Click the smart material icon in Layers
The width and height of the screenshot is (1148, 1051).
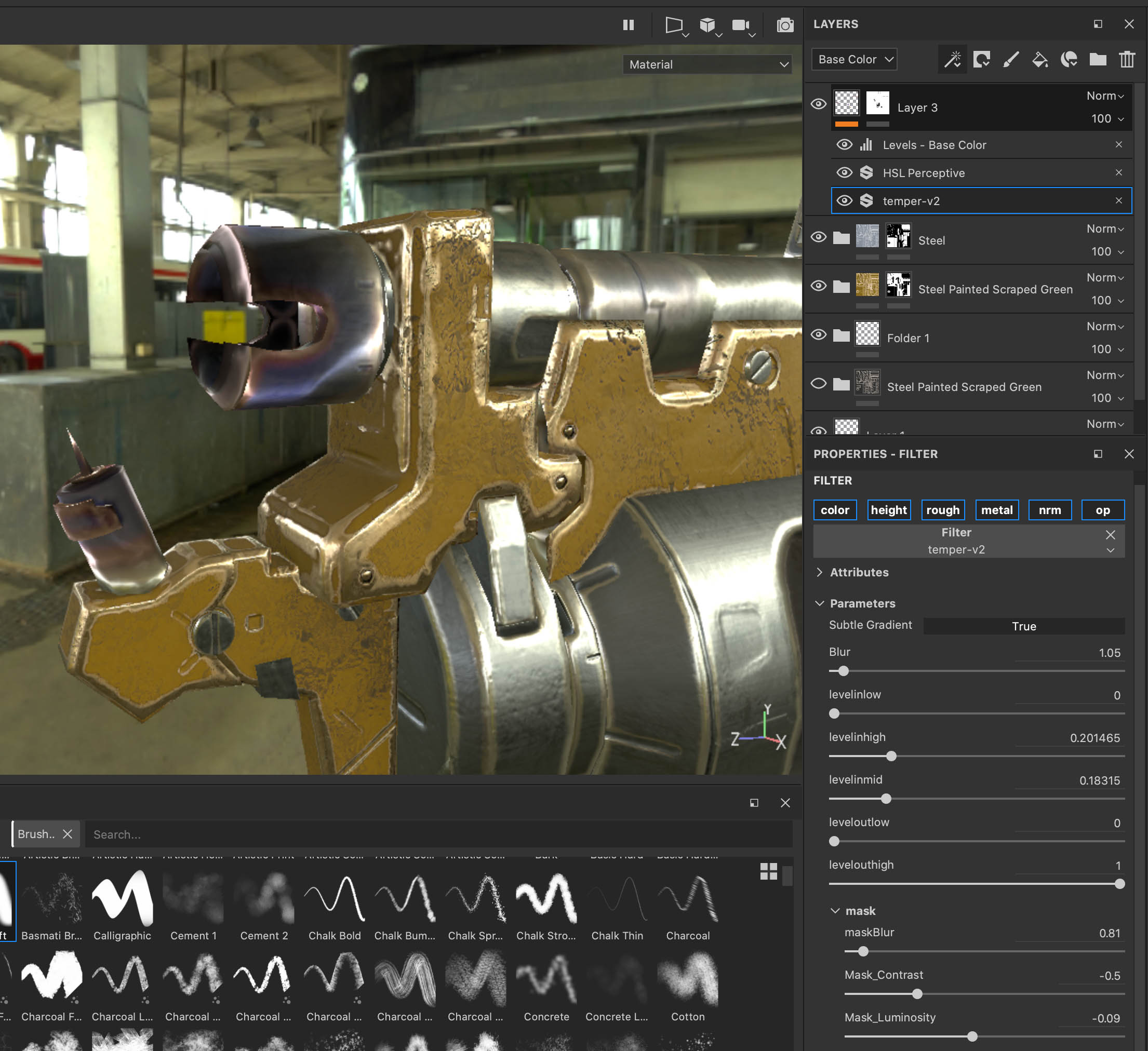(x=1069, y=59)
